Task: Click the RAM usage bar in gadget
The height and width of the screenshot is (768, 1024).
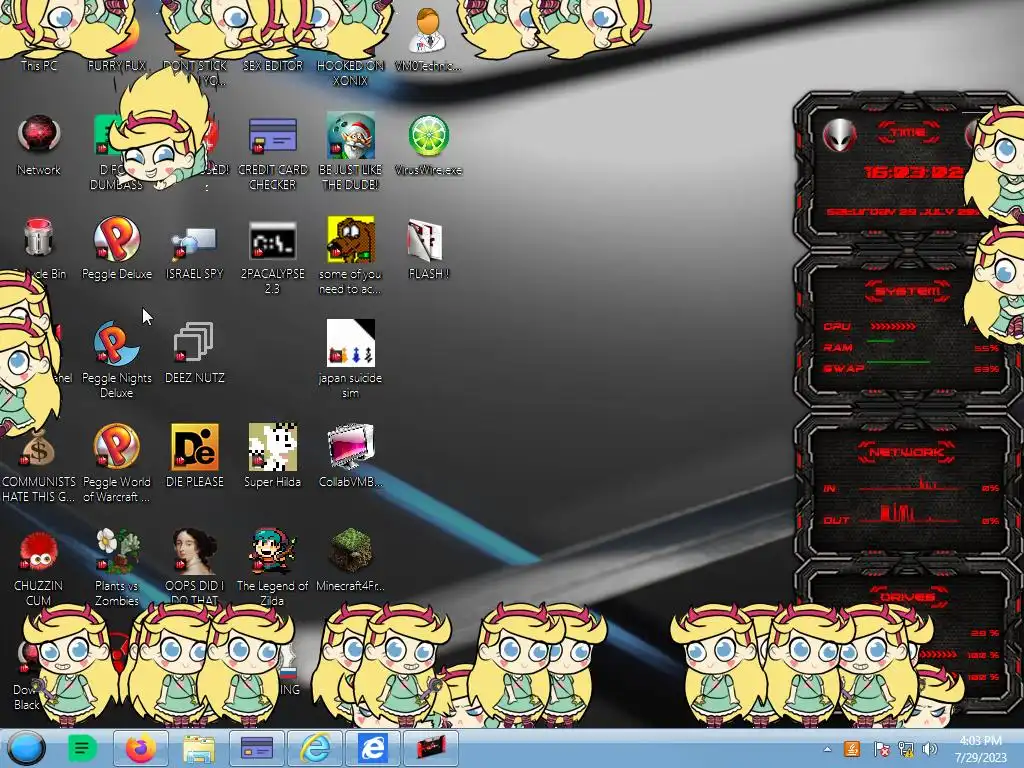Action: (880, 341)
